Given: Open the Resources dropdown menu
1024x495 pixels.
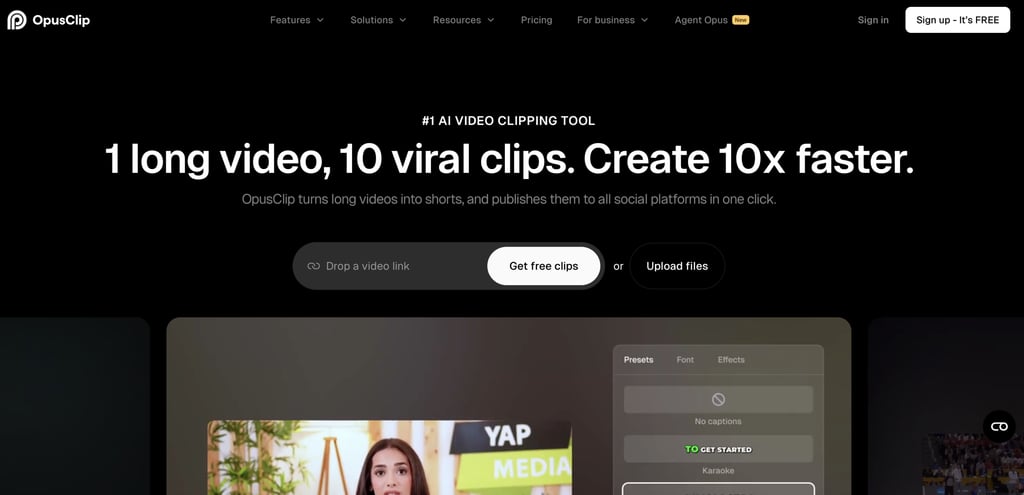Looking at the screenshot, I should pyautogui.click(x=464, y=20).
